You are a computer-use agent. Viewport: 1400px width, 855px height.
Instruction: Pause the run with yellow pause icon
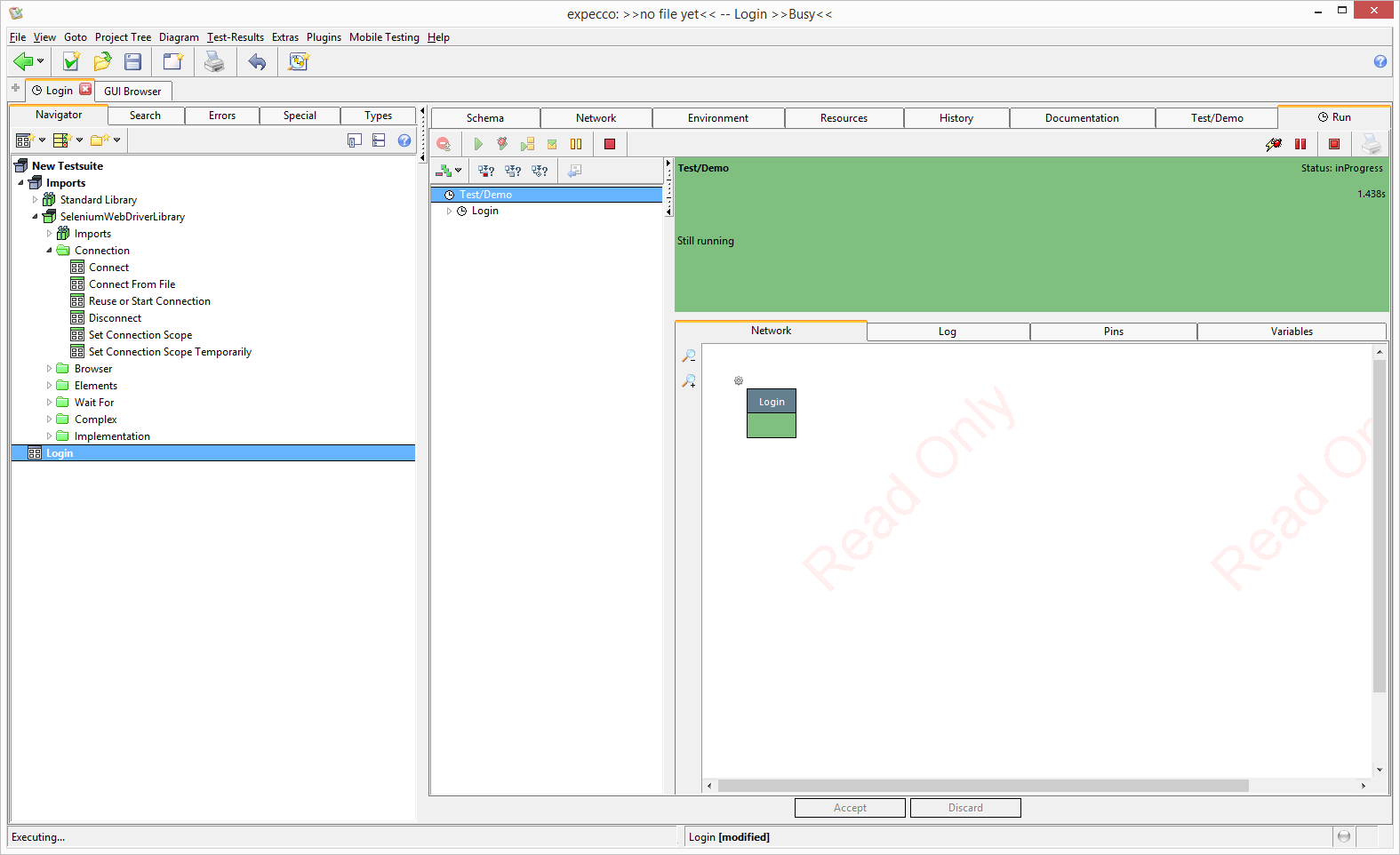coord(576,144)
